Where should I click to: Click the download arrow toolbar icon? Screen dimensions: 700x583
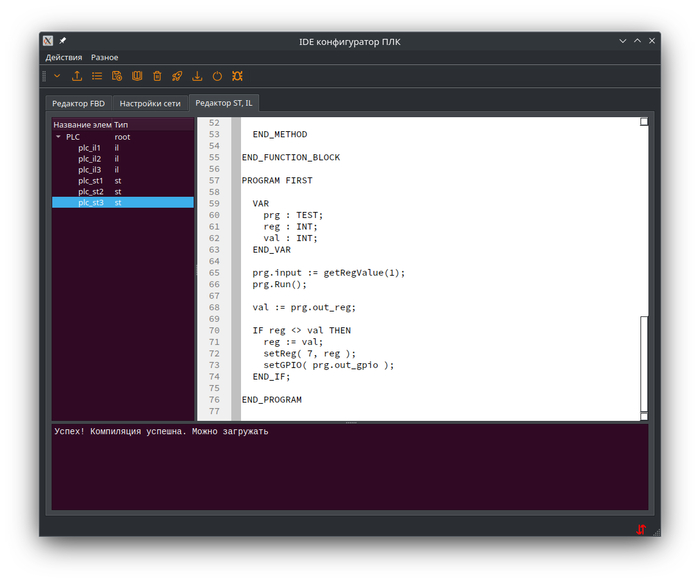tap(197, 76)
